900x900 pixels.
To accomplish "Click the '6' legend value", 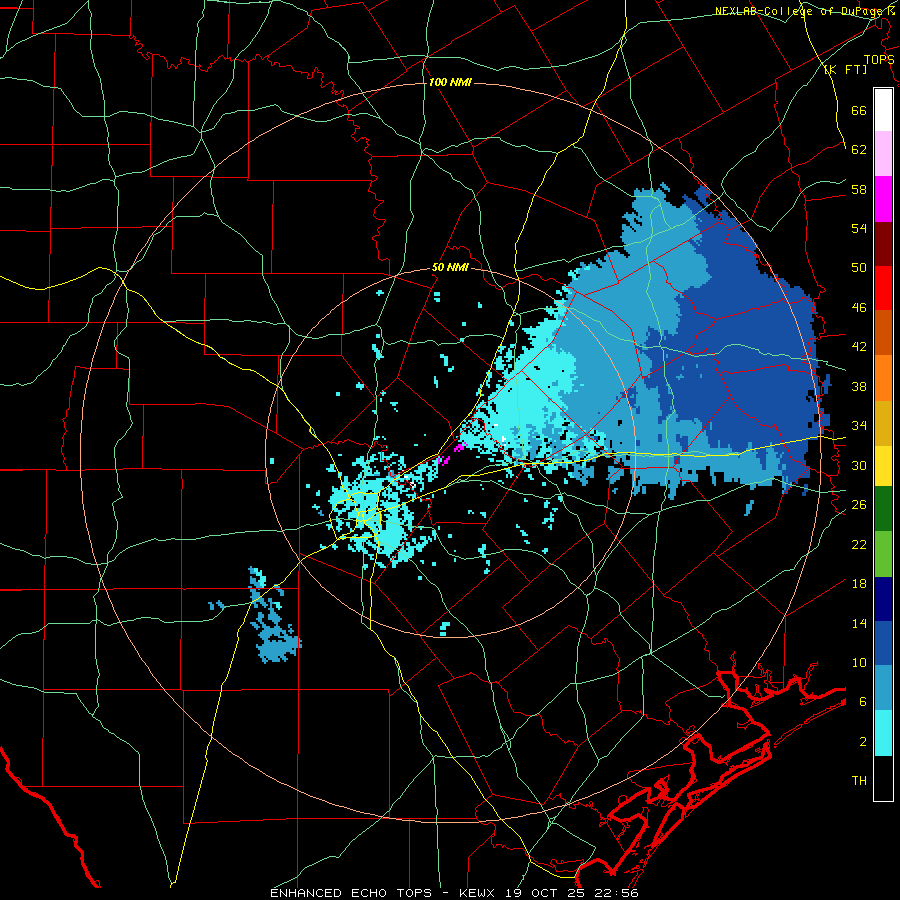I will (863, 702).
